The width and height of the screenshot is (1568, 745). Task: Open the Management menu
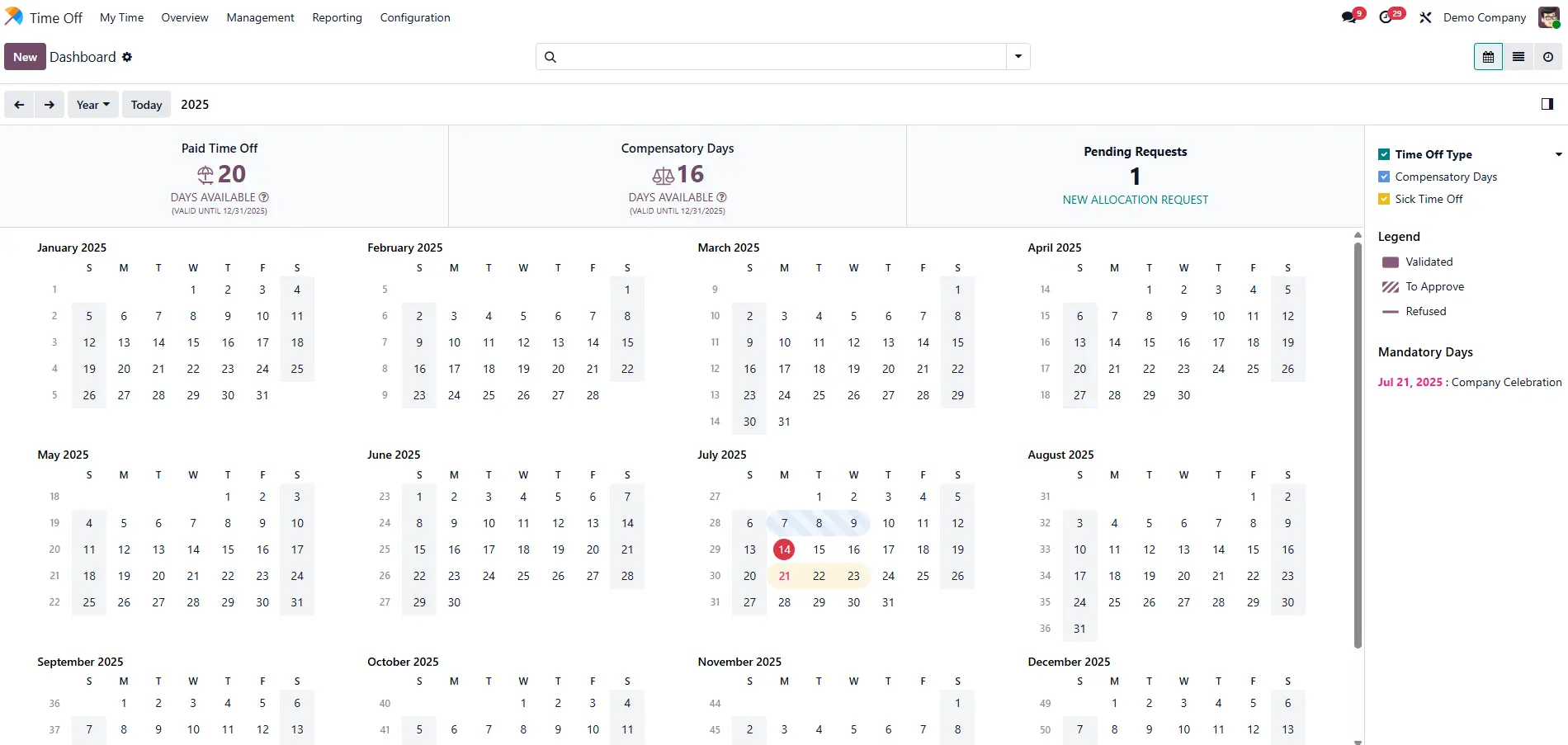point(260,17)
